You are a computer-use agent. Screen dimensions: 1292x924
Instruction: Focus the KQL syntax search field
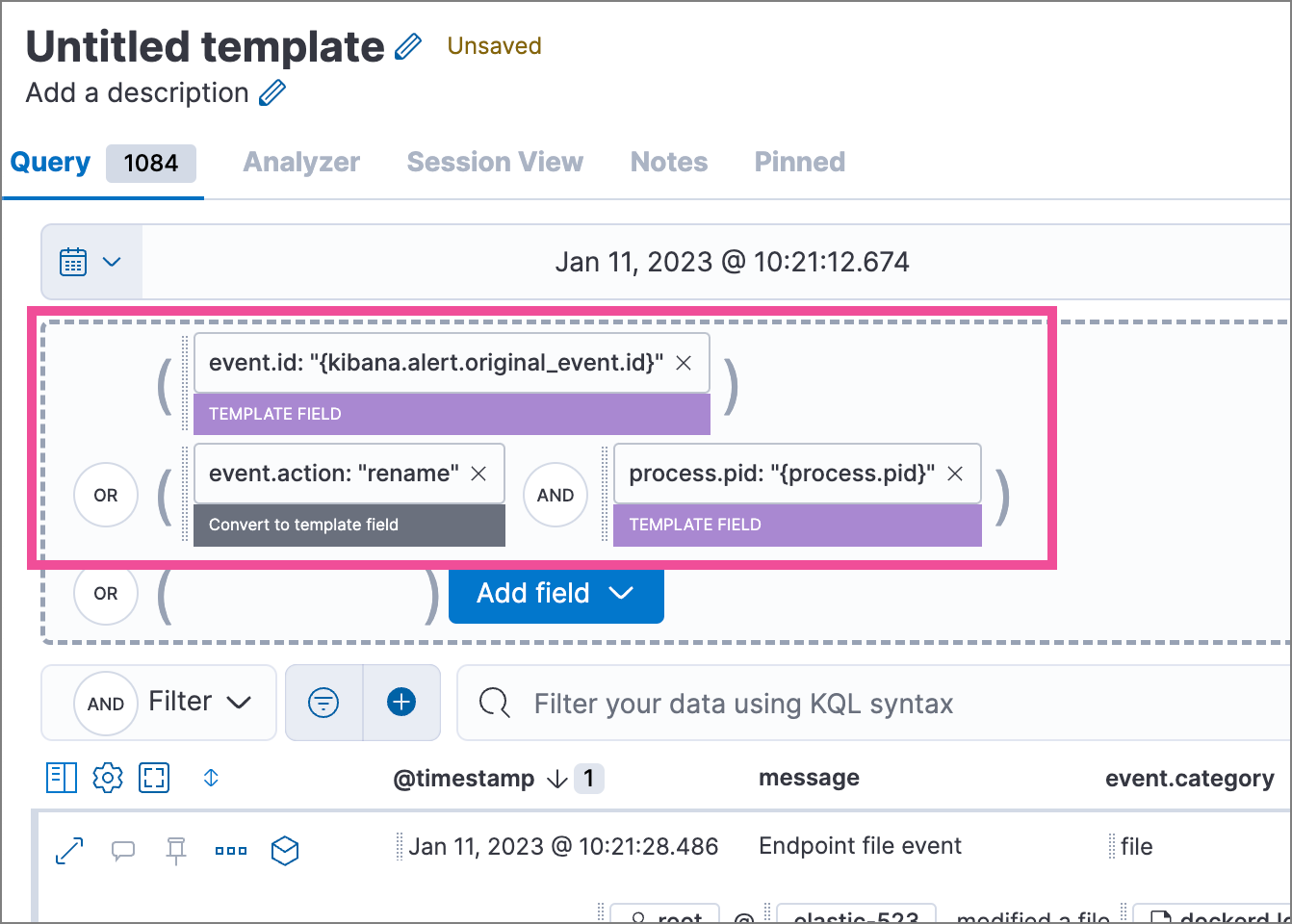coord(866,704)
